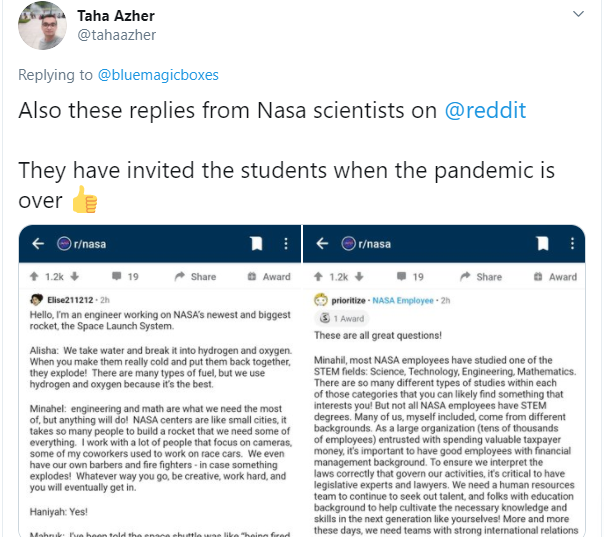The image size is (604, 537).
Task: Open three-dot menu in left r/nasa header
Action: [x=286, y=243]
